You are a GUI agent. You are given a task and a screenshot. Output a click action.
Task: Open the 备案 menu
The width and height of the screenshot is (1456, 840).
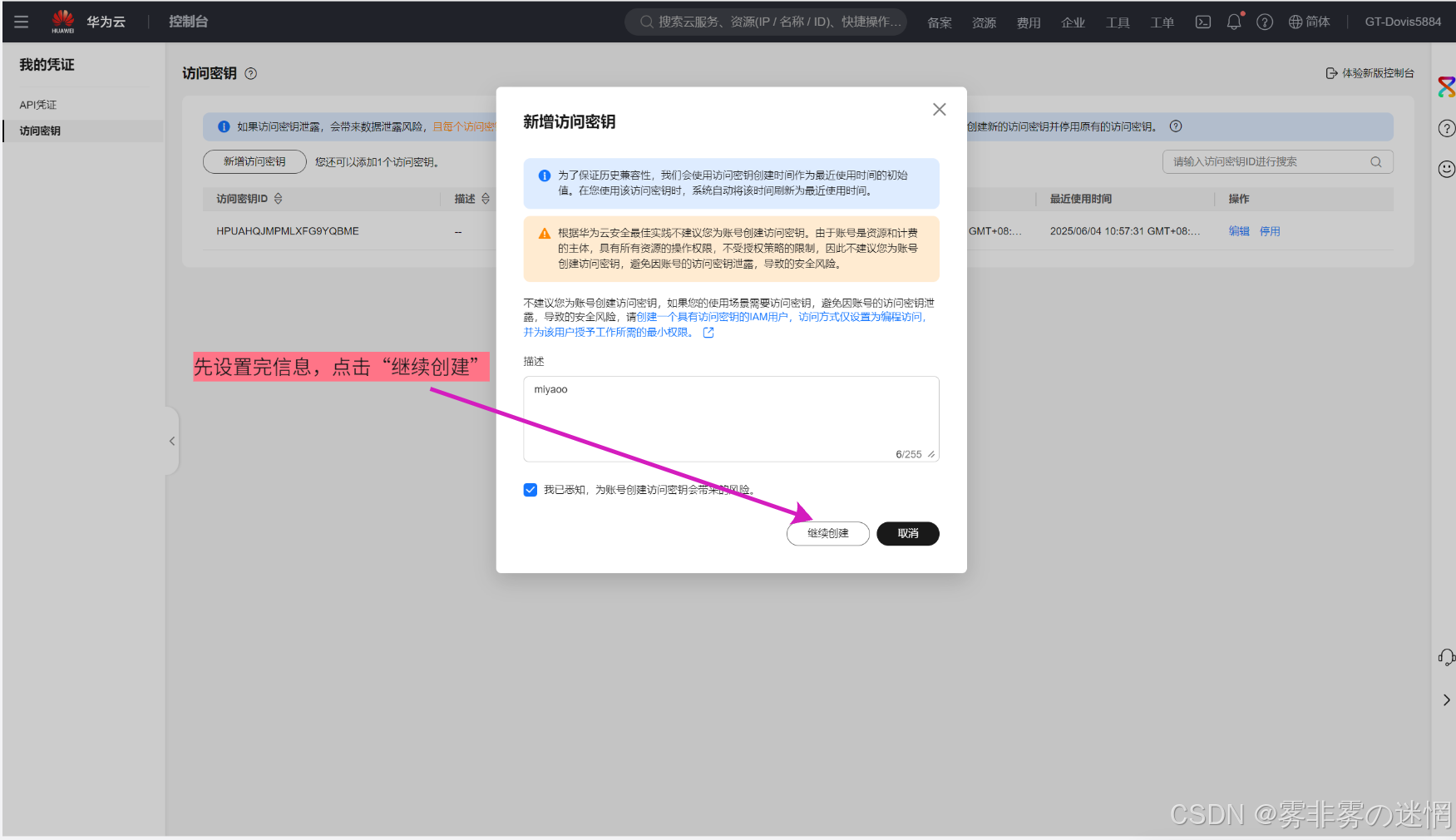click(940, 22)
